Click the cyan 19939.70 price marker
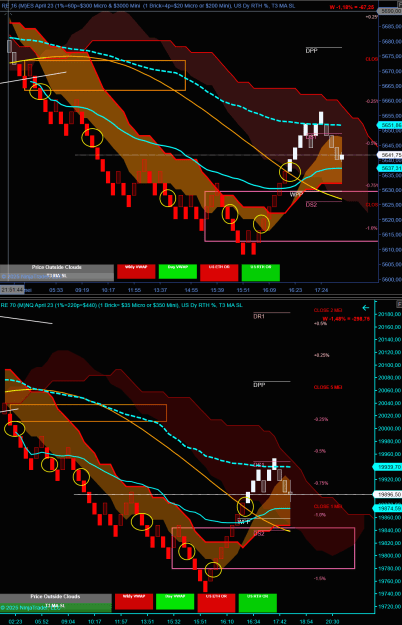The image size is (402, 625). click(x=388, y=467)
